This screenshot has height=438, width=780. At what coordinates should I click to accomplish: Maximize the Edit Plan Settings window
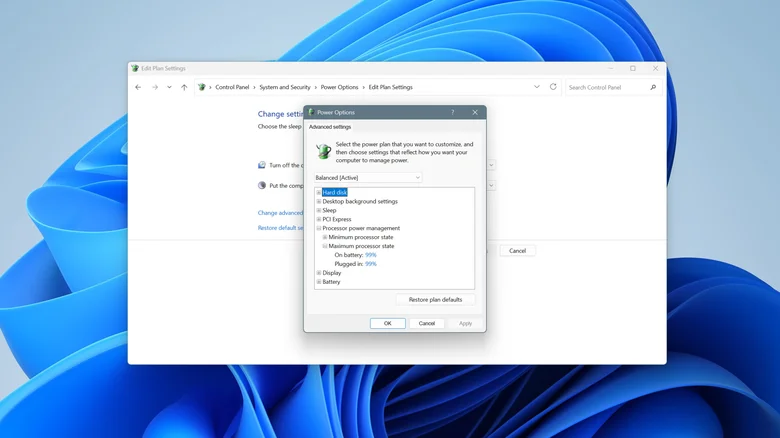633,69
